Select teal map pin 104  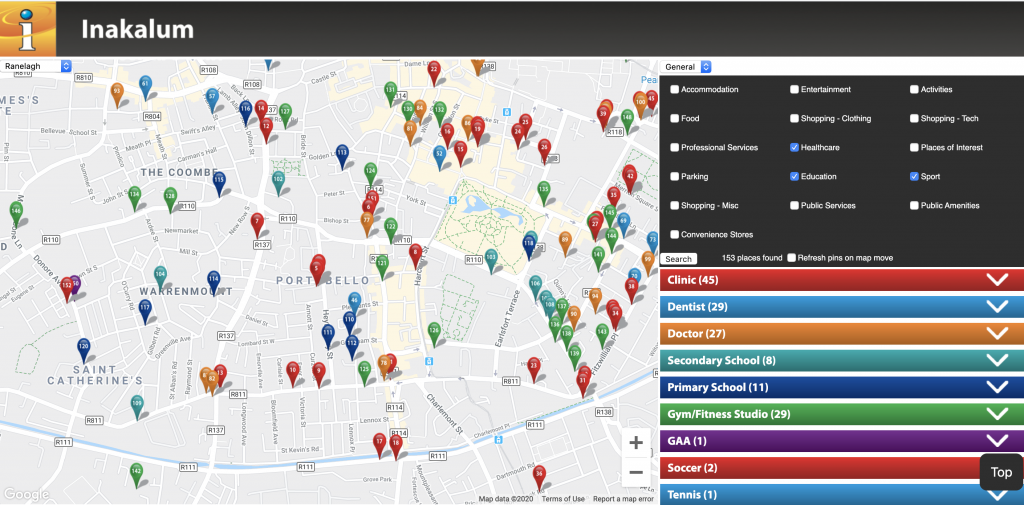tap(160, 278)
